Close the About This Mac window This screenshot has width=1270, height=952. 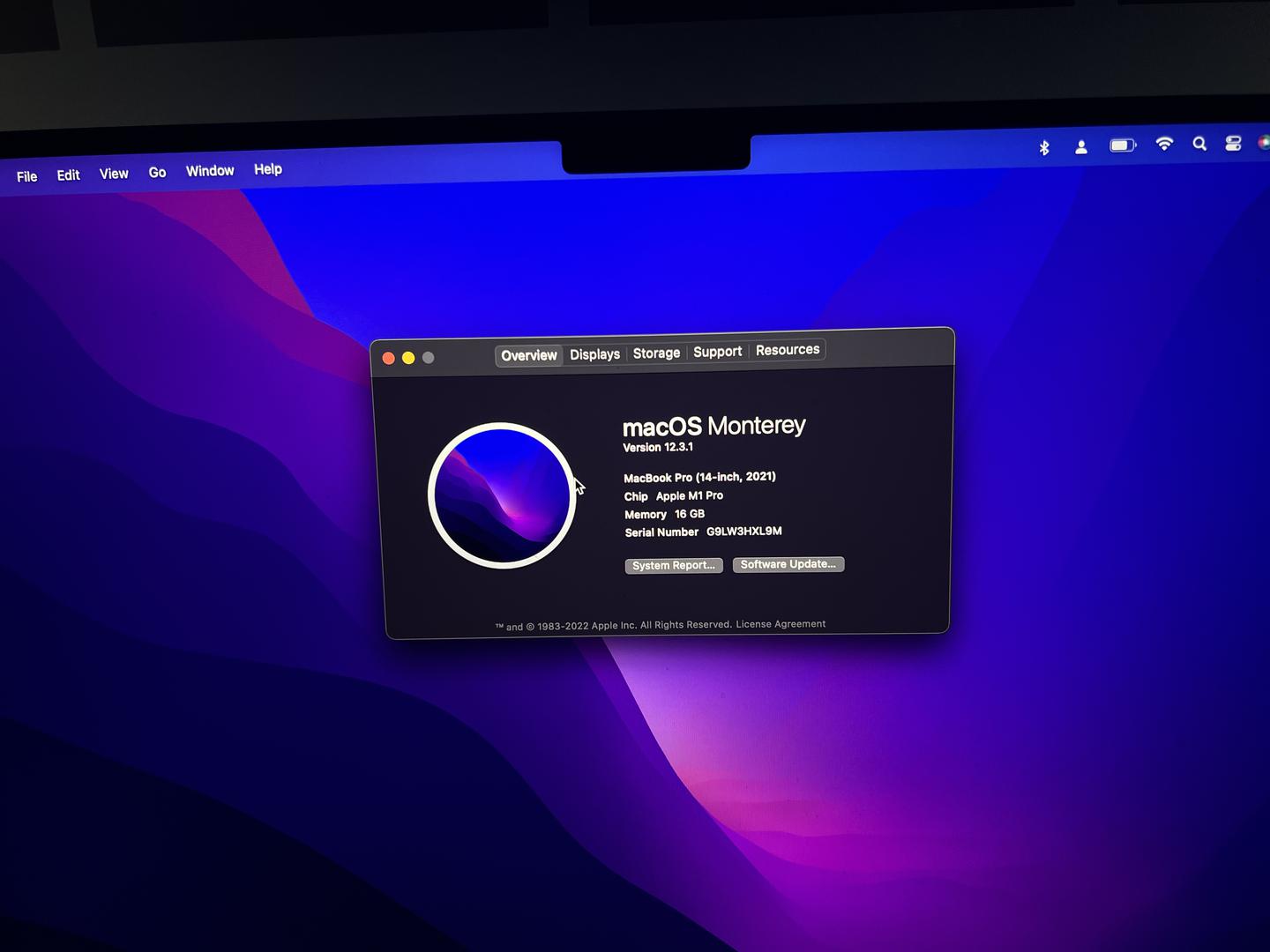(388, 358)
